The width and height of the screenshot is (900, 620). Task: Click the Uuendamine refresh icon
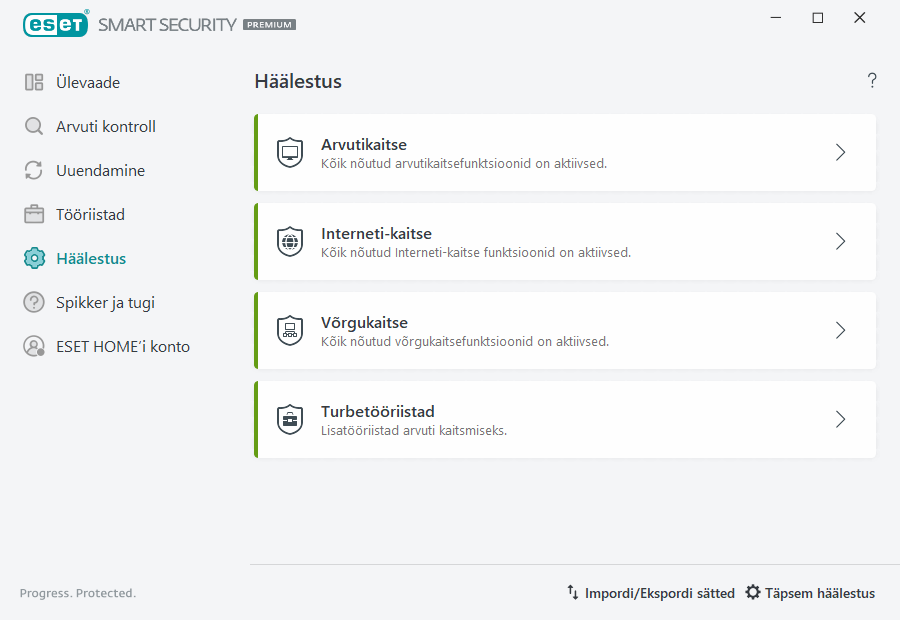33,170
